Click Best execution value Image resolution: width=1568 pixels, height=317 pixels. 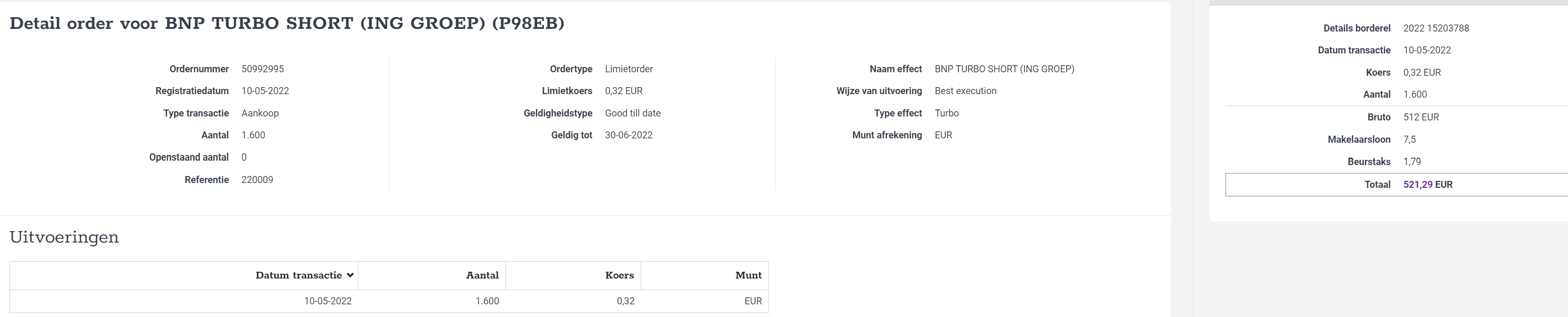pos(965,91)
